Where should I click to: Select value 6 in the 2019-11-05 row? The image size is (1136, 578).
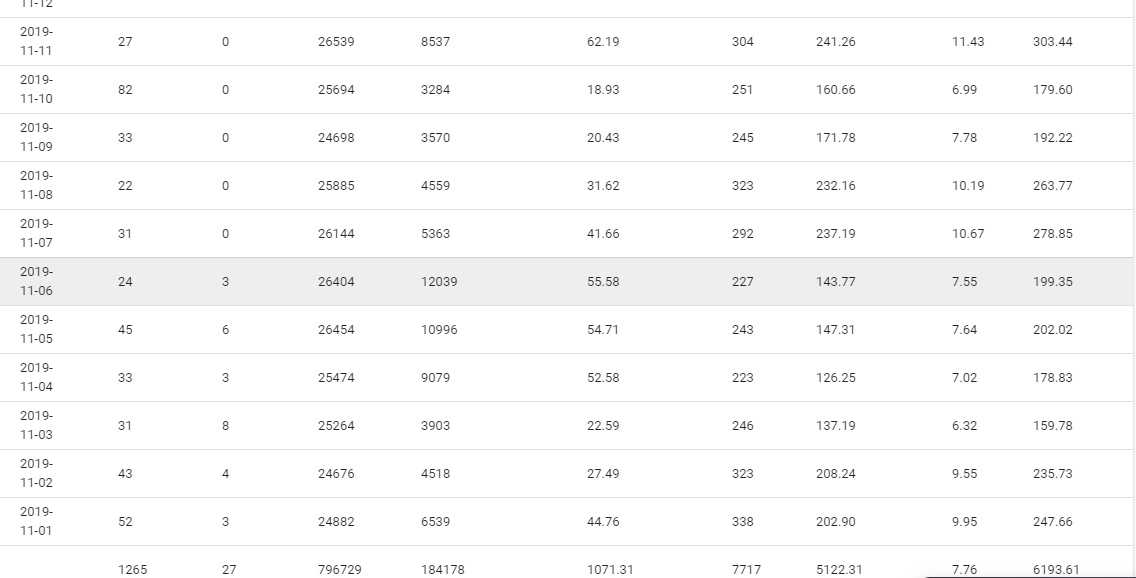coord(226,330)
